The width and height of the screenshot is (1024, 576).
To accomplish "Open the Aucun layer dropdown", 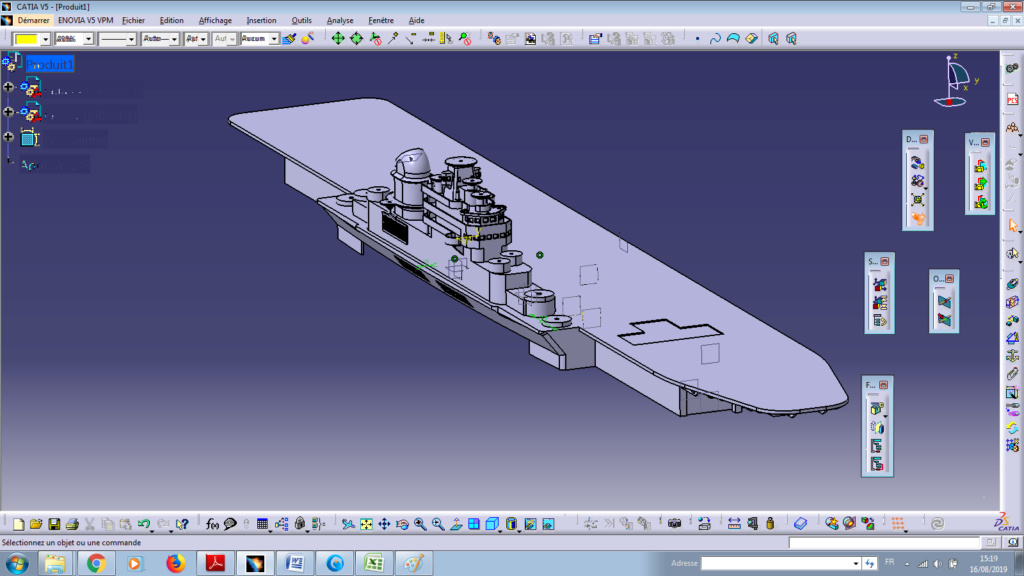I will (x=274, y=39).
